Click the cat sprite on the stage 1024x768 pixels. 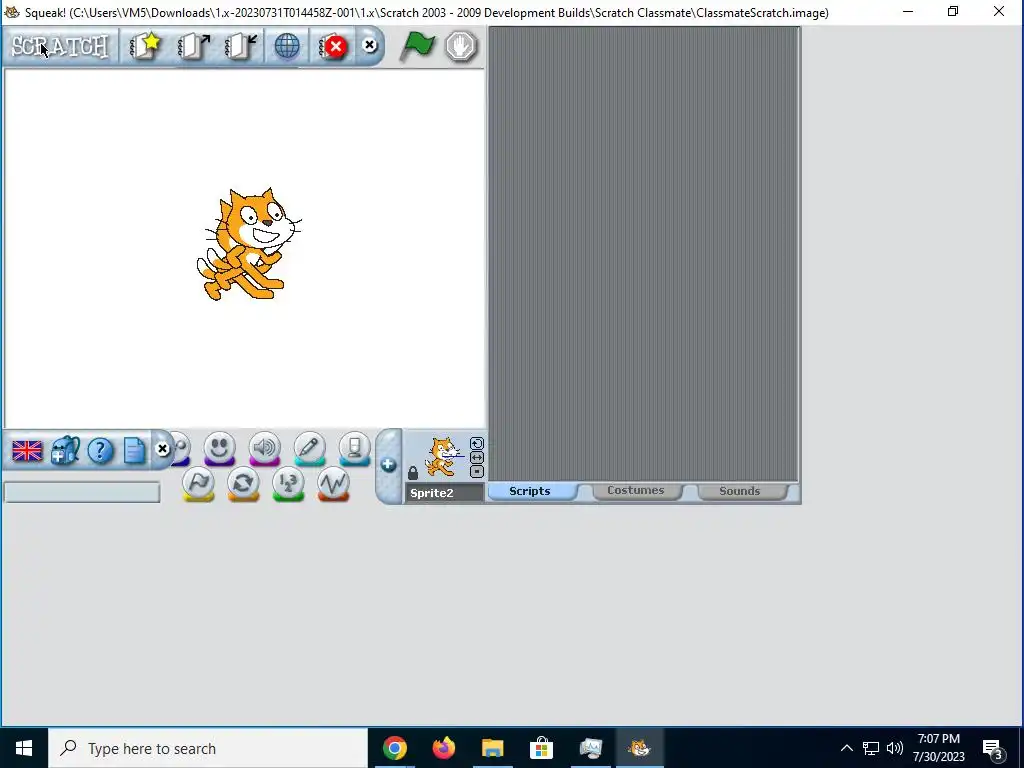click(248, 244)
